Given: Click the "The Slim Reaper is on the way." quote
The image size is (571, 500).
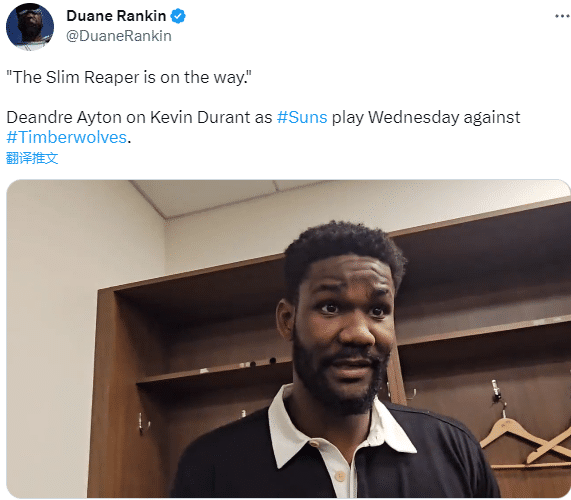Looking at the screenshot, I should pos(129,77).
